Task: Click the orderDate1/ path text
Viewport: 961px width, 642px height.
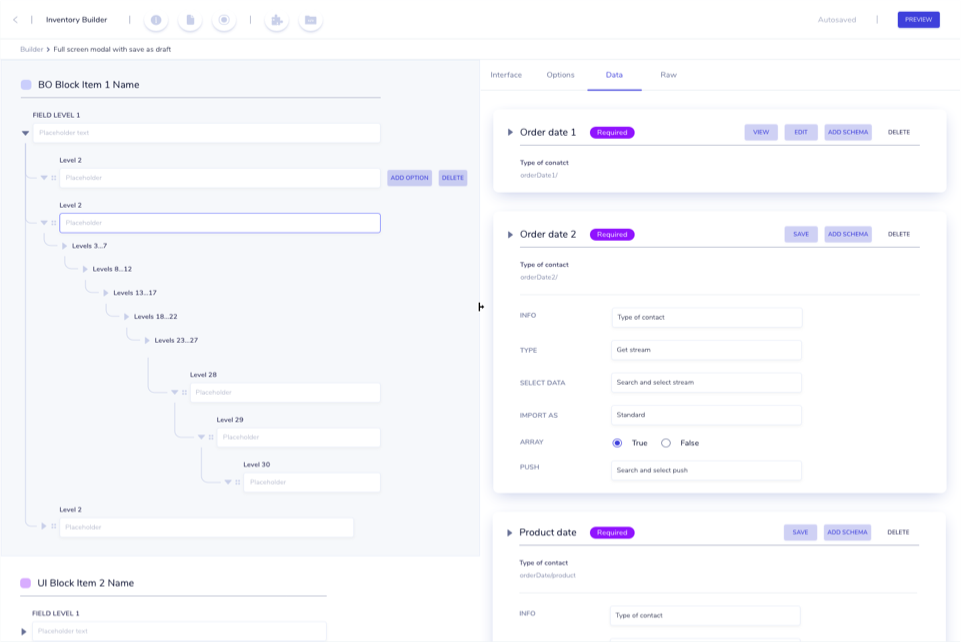Action: (x=539, y=175)
